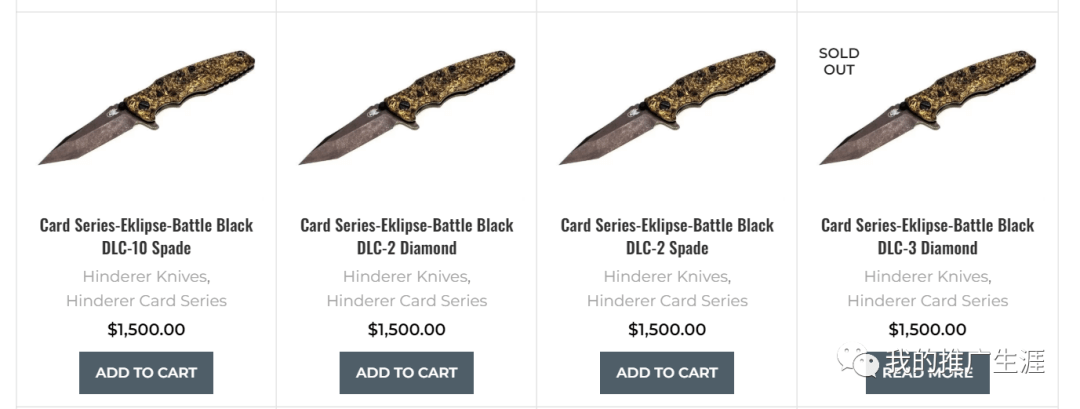The height and width of the screenshot is (409, 1080).
Task: Click the Sold Out badge on DLC-3 Diamond
Action: click(x=839, y=61)
